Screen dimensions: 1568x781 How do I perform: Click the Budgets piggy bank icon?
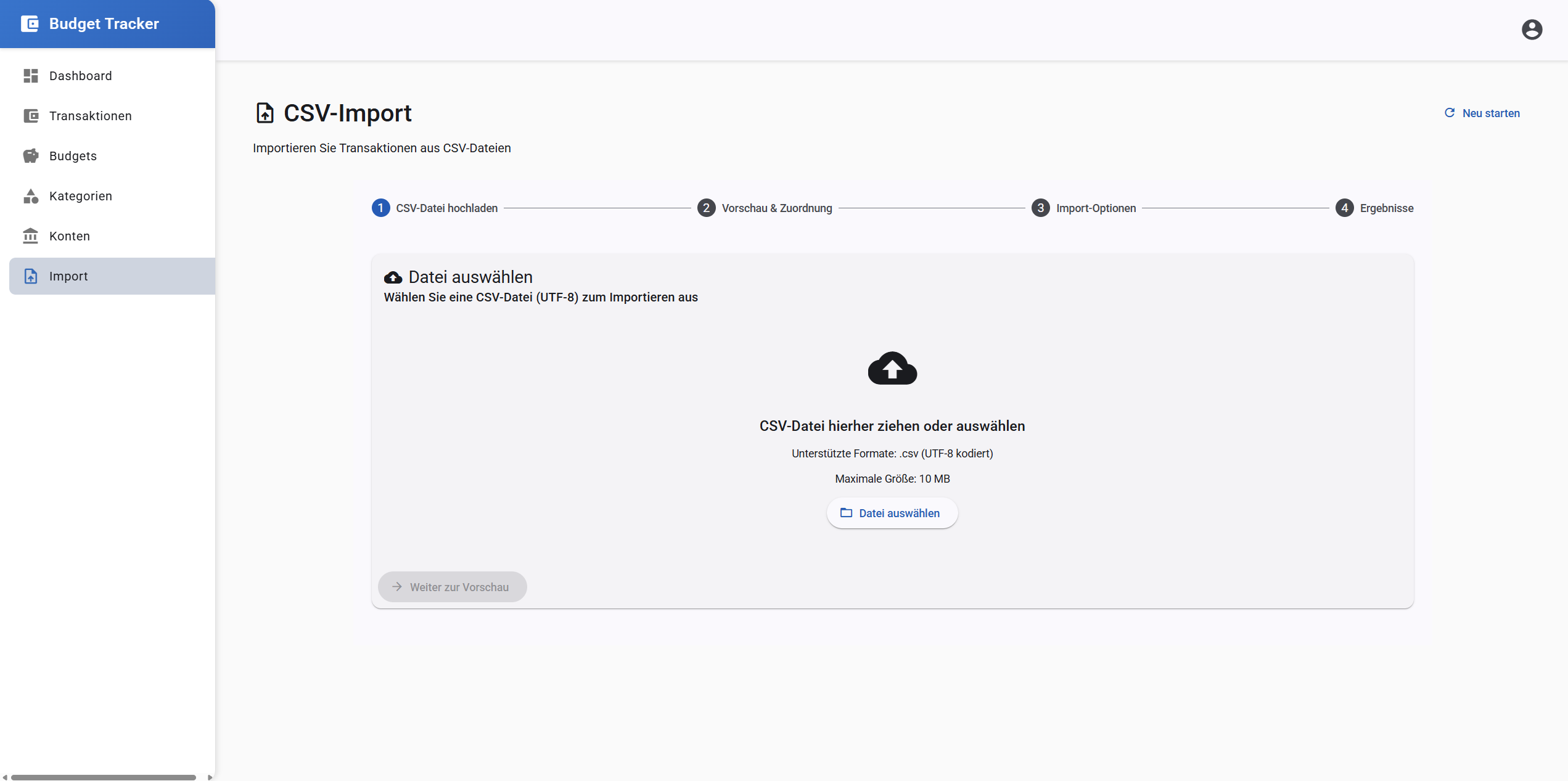click(31, 156)
